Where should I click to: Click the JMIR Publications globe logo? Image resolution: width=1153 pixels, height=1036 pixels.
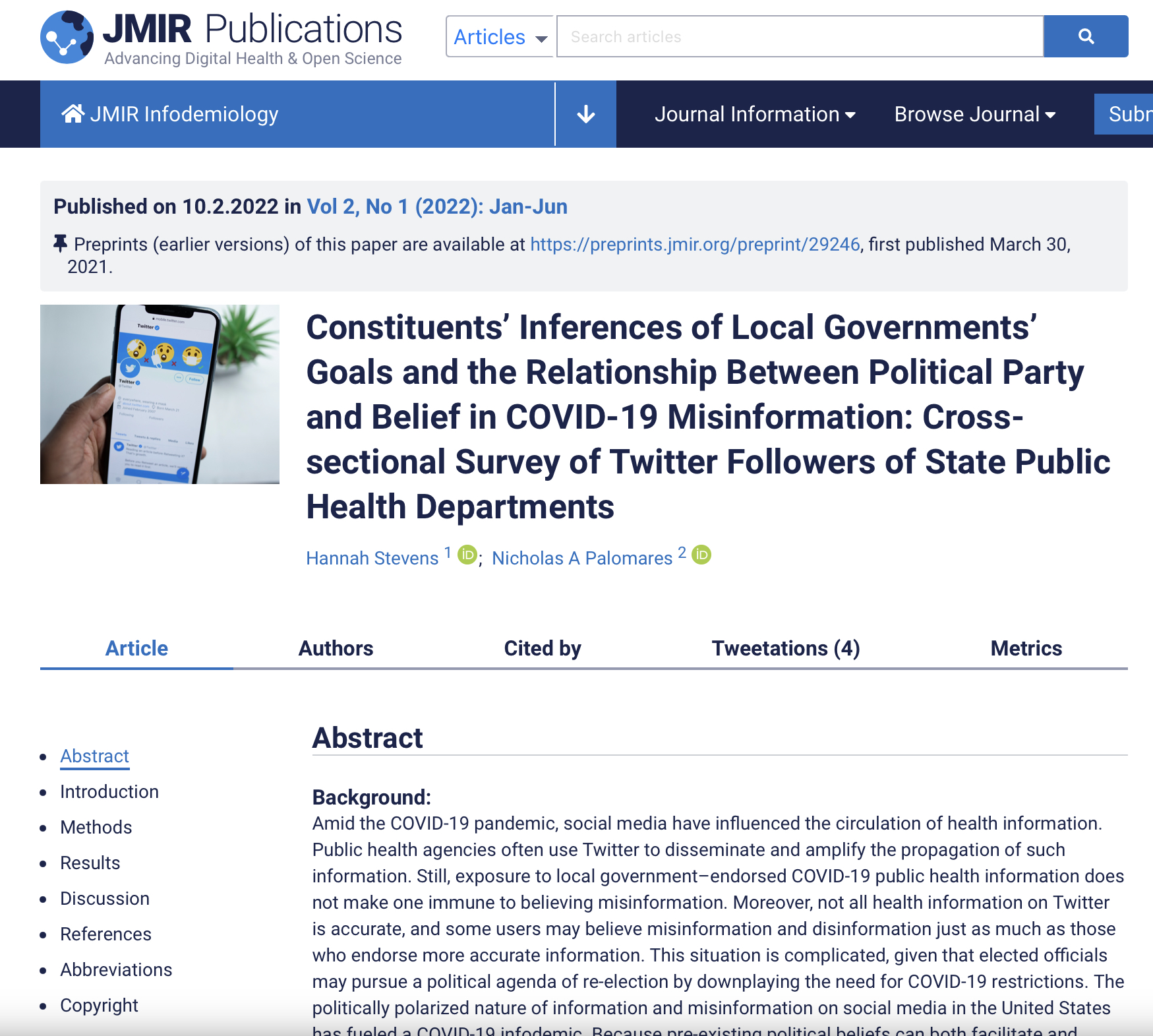coord(67,37)
